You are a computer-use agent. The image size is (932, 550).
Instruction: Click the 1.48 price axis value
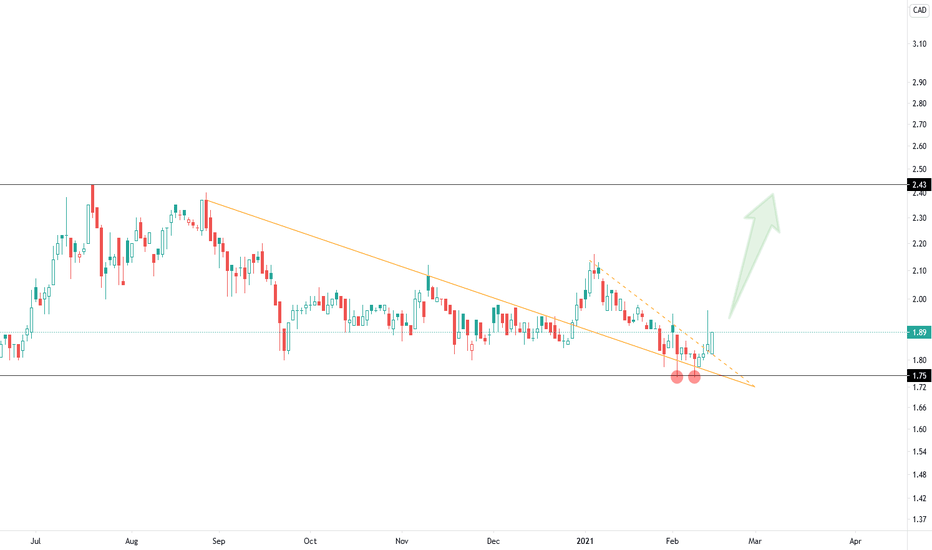click(919, 474)
